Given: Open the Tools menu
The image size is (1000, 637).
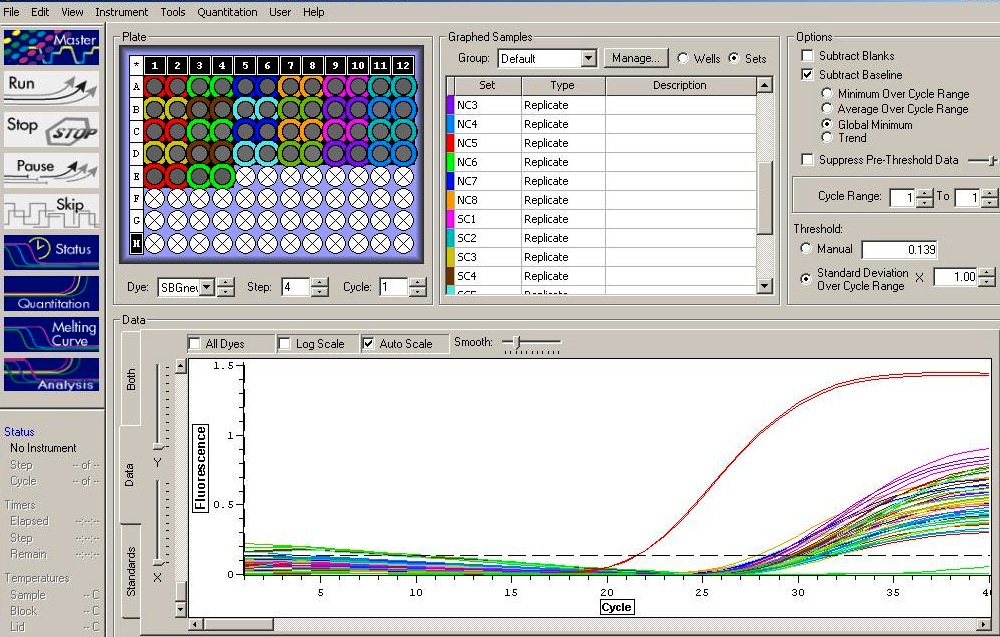Looking at the screenshot, I should click(x=173, y=11).
